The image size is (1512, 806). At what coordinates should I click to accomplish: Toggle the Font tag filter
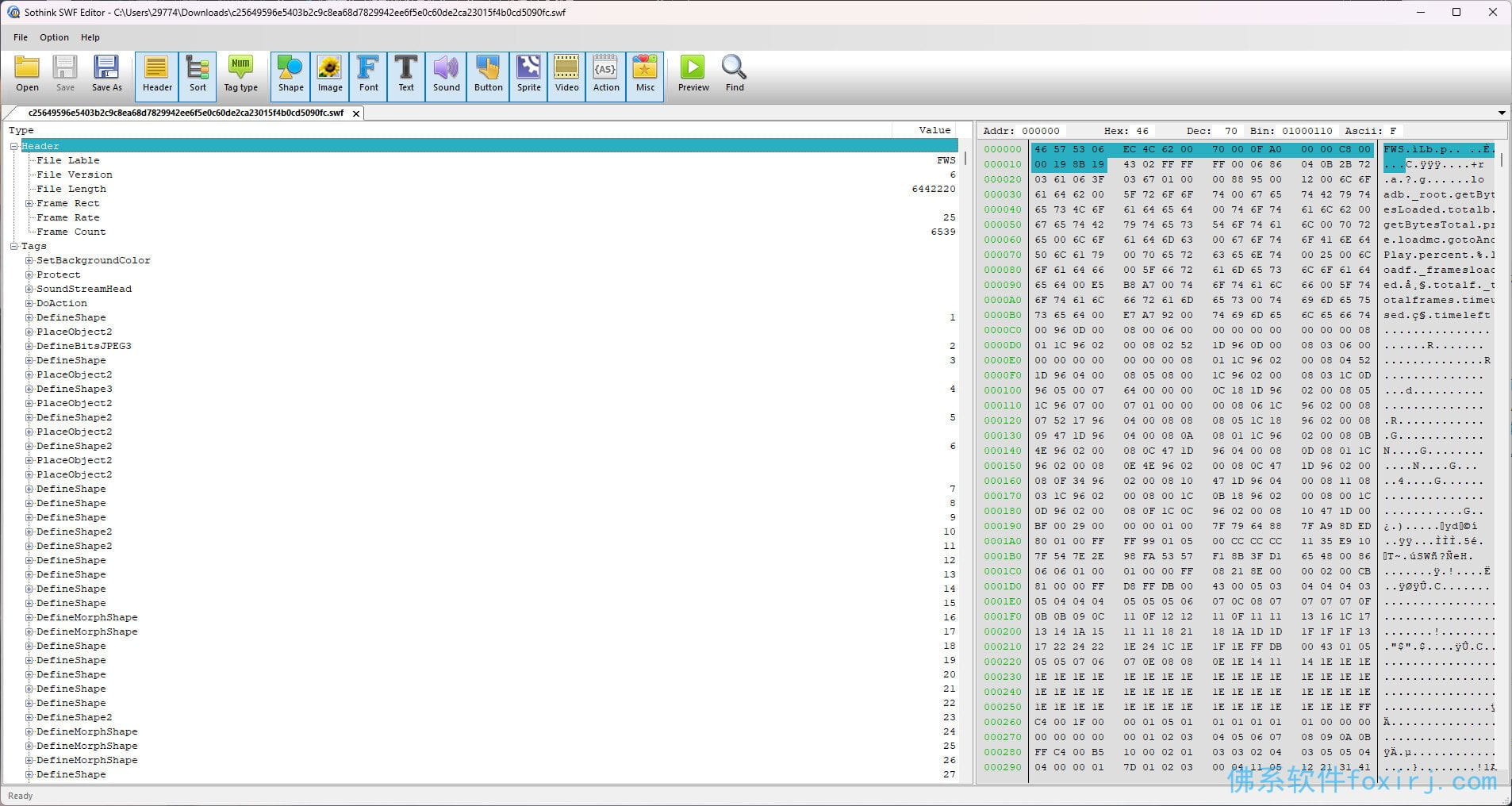tap(368, 76)
